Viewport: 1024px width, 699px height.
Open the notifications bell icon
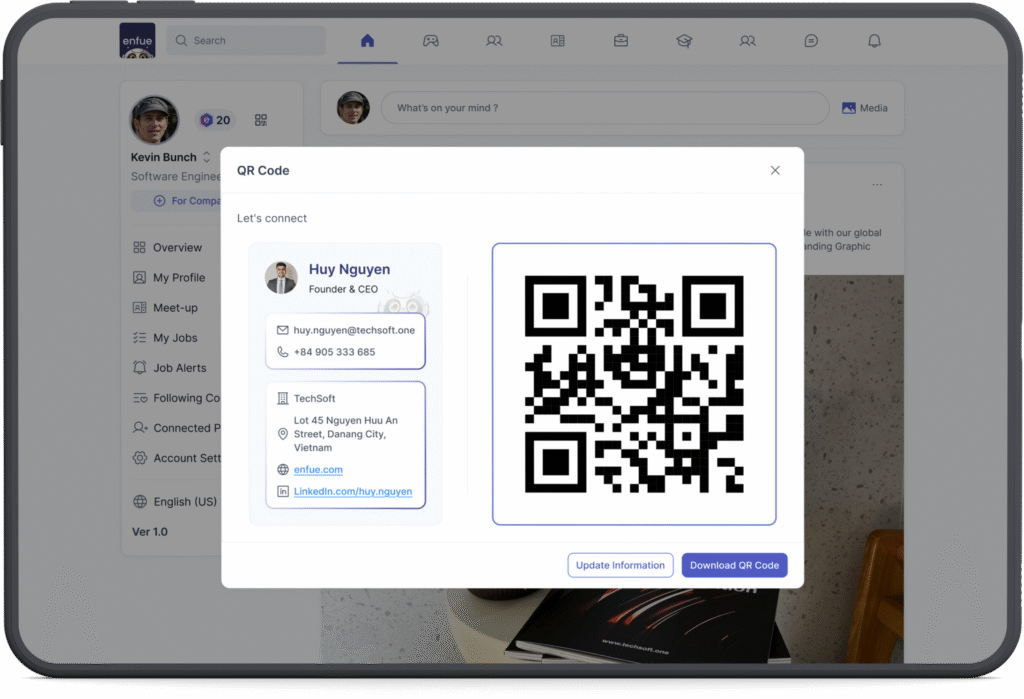(874, 41)
